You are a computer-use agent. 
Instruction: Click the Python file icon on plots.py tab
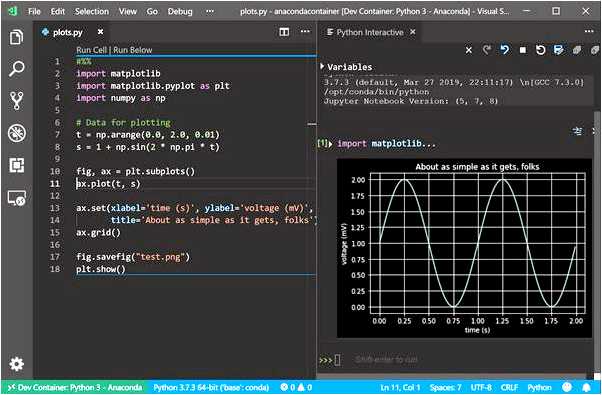click(45, 32)
